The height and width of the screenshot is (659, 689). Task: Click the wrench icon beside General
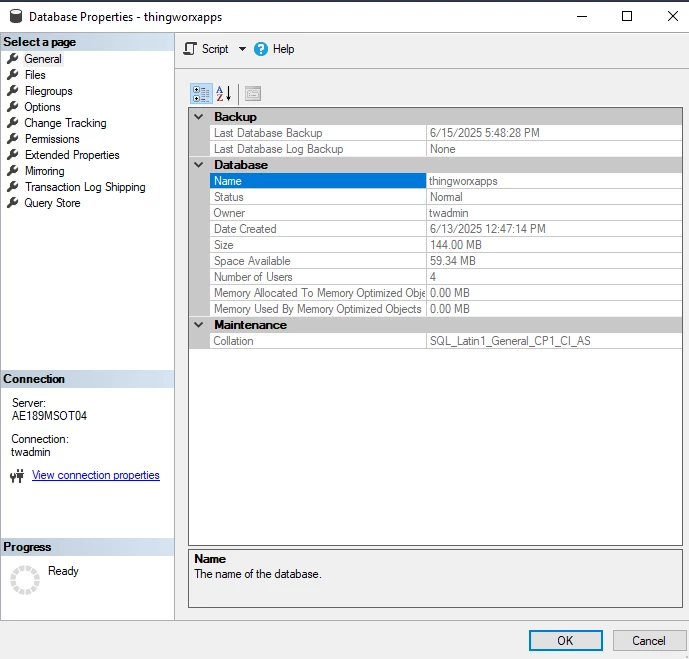point(13,58)
